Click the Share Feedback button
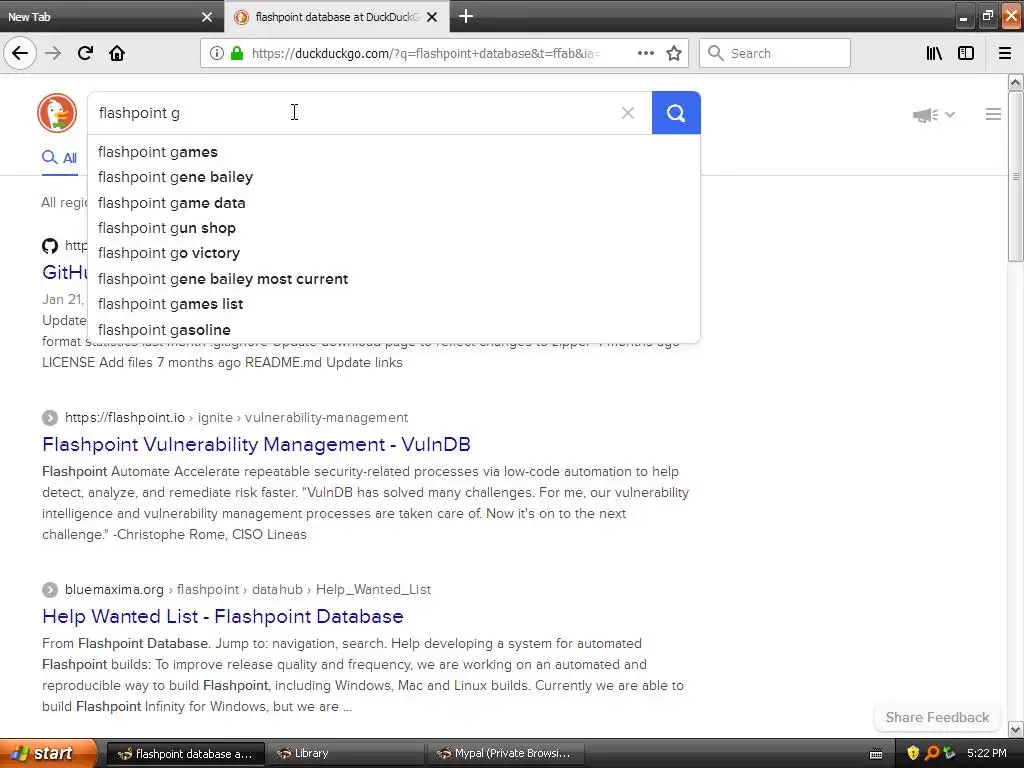The image size is (1024, 768). [x=937, y=717]
